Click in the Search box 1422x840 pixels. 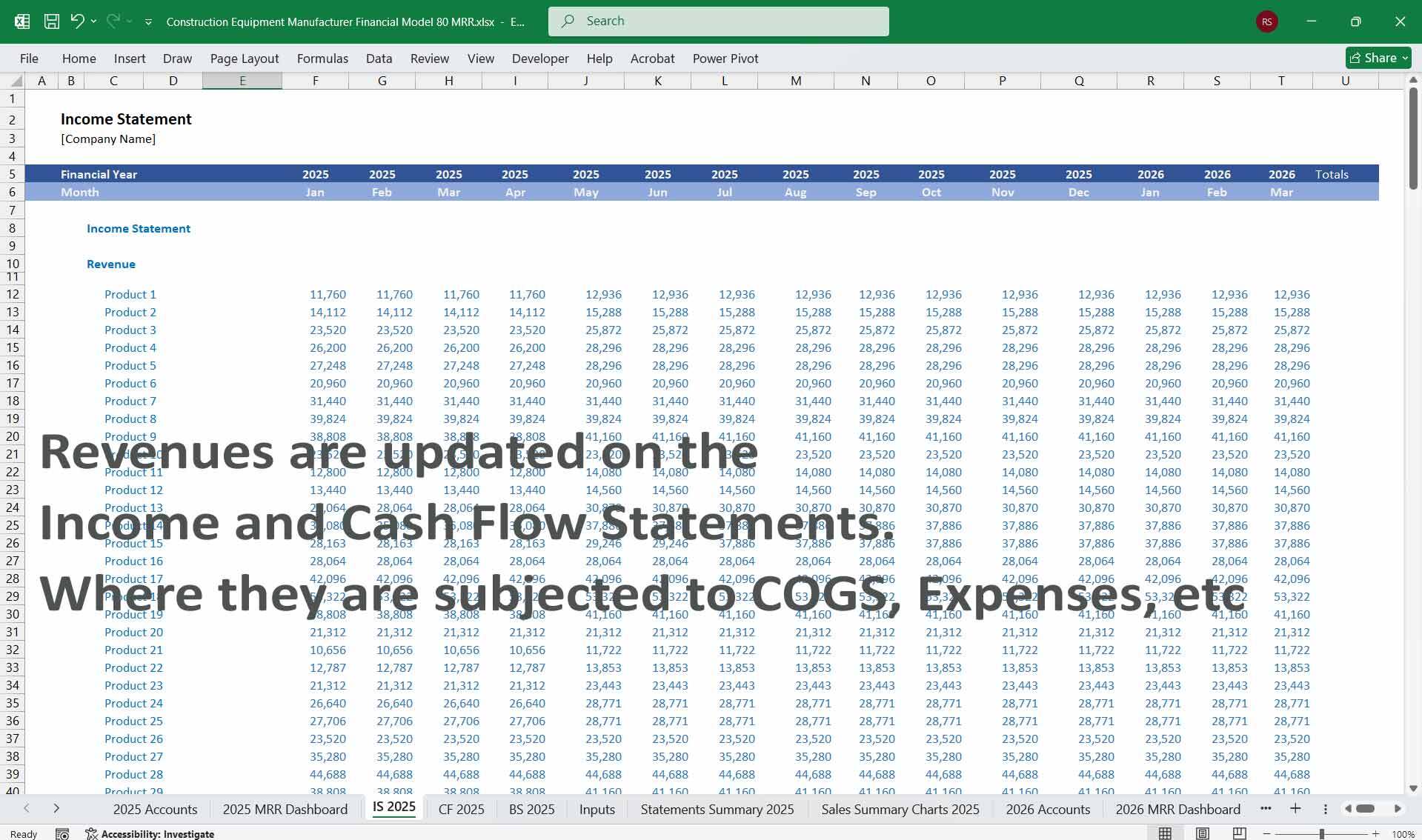718,21
